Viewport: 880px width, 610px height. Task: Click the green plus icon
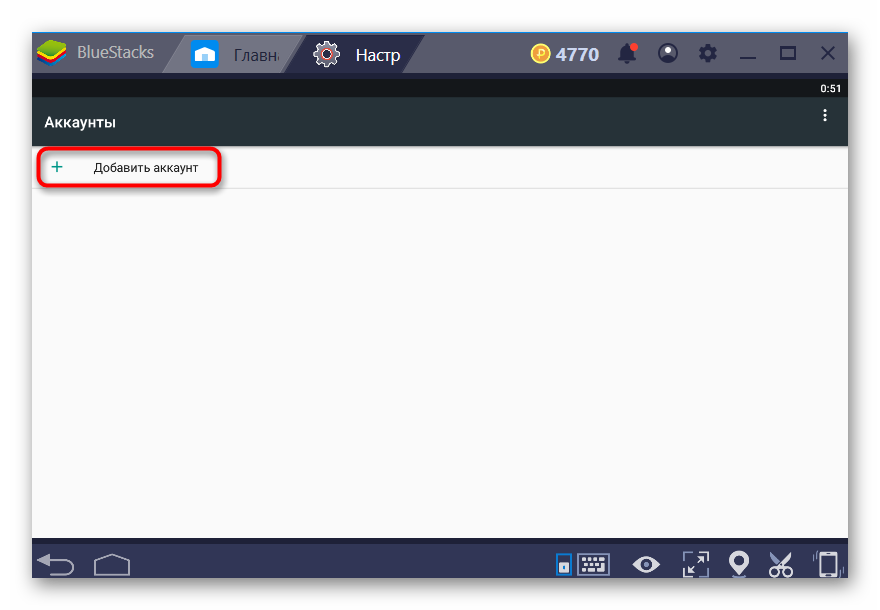pyautogui.click(x=57, y=167)
